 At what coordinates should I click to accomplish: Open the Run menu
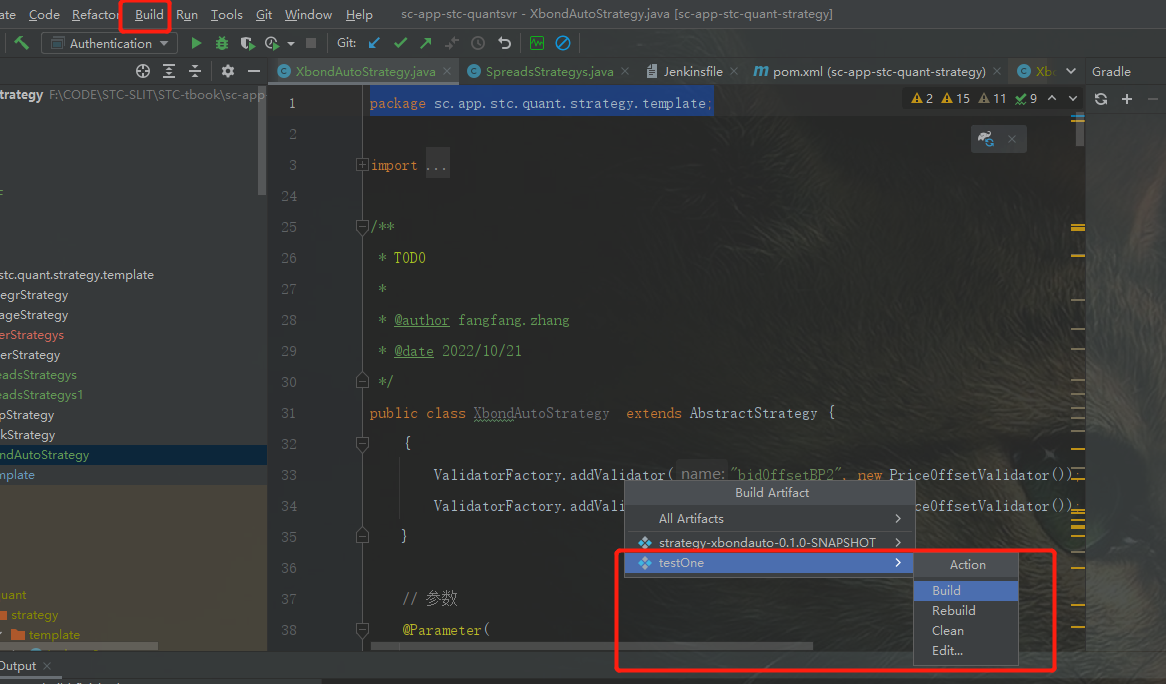(187, 15)
